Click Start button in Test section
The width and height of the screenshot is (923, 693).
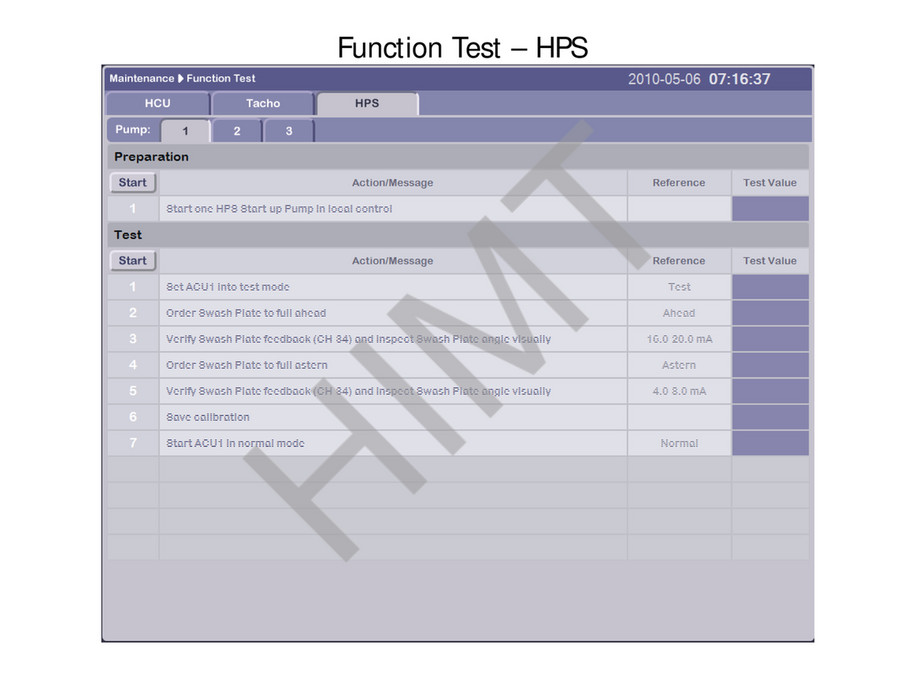tap(132, 261)
